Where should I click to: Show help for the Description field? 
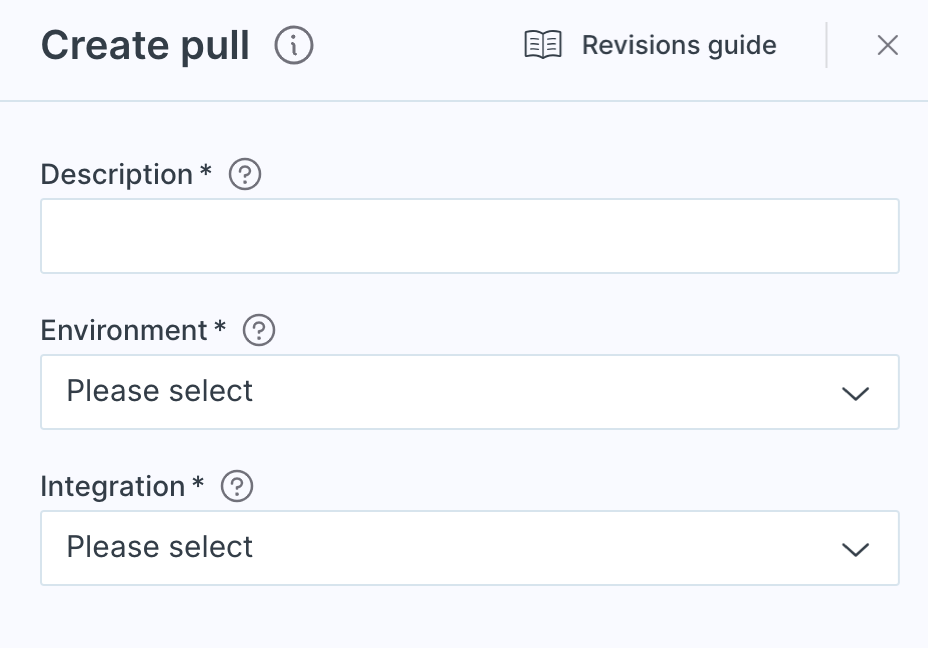pyautogui.click(x=245, y=175)
